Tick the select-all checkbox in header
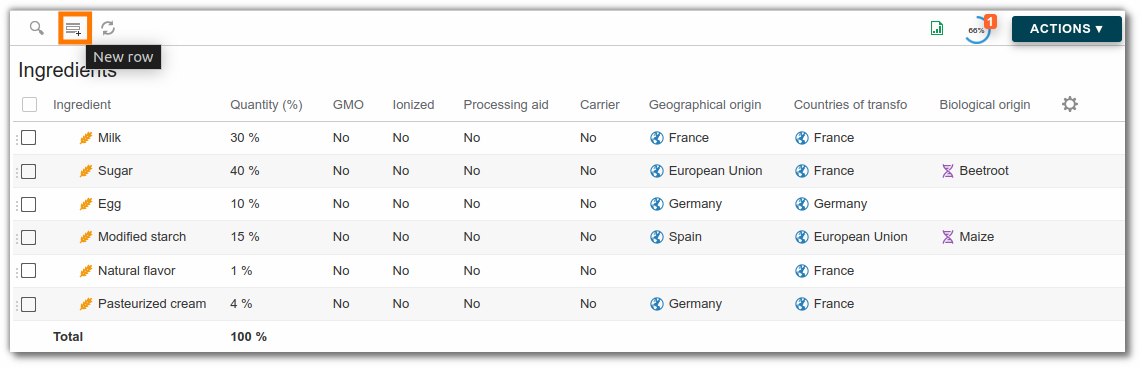The image size is (1141, 368). 29,105
